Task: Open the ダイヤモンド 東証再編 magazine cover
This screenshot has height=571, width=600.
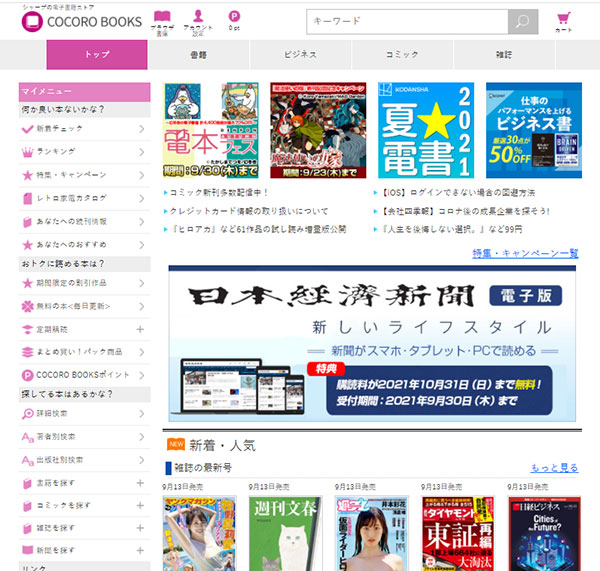Action: click(x=458, y=533)
